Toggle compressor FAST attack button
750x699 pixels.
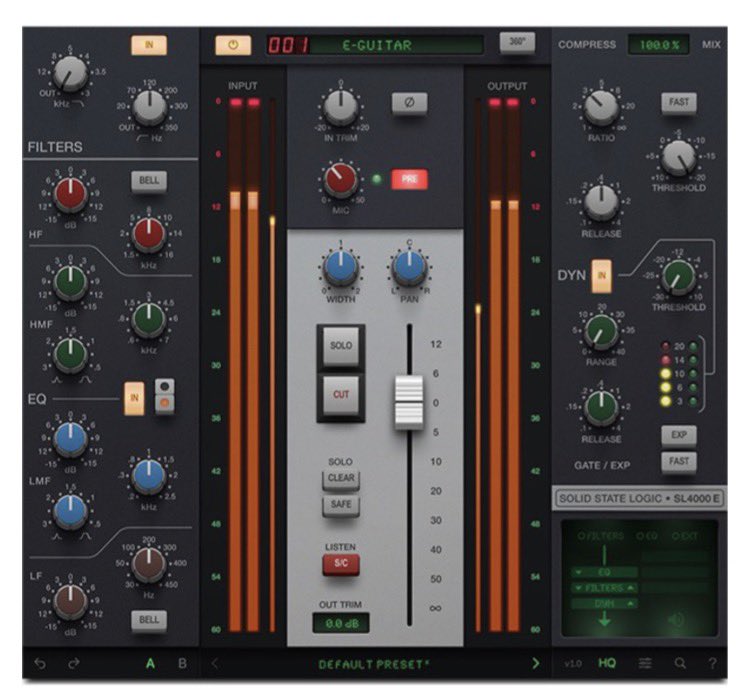(679, 102)
